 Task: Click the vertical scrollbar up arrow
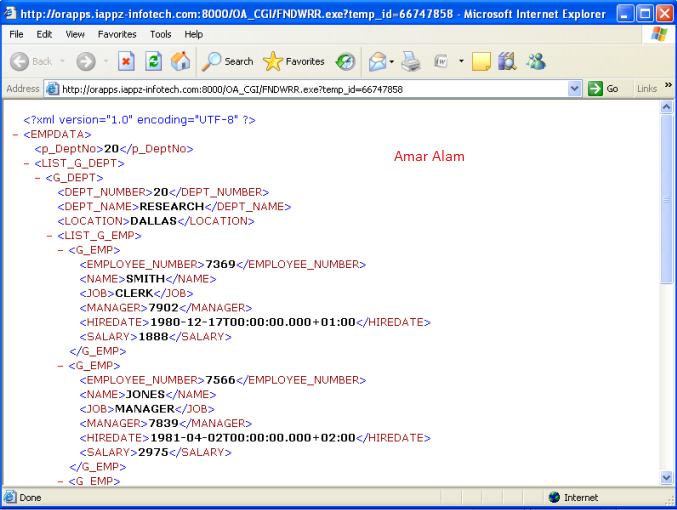click(666, 107)
